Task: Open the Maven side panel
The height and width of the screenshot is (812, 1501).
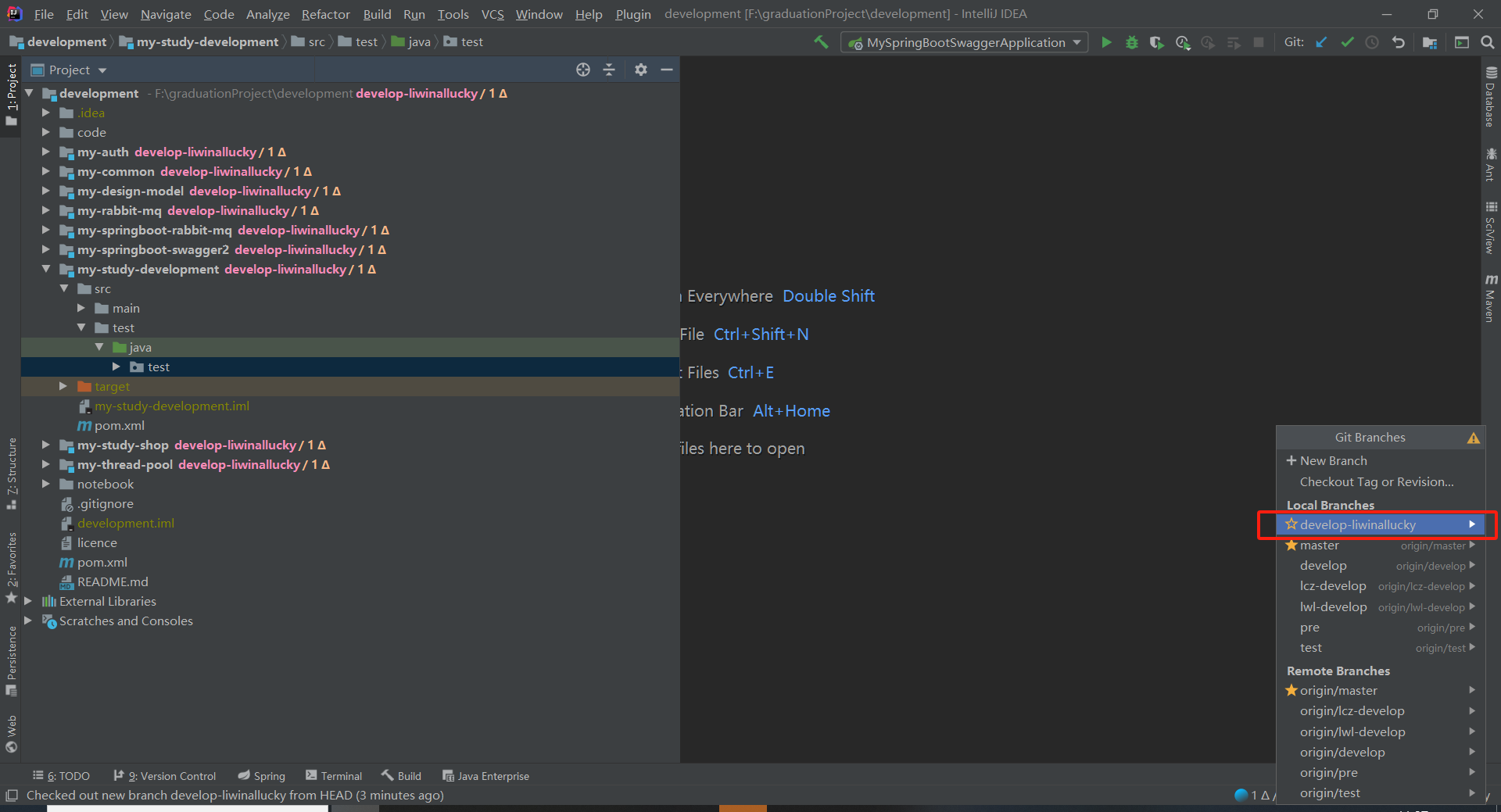Action: 1491,298
